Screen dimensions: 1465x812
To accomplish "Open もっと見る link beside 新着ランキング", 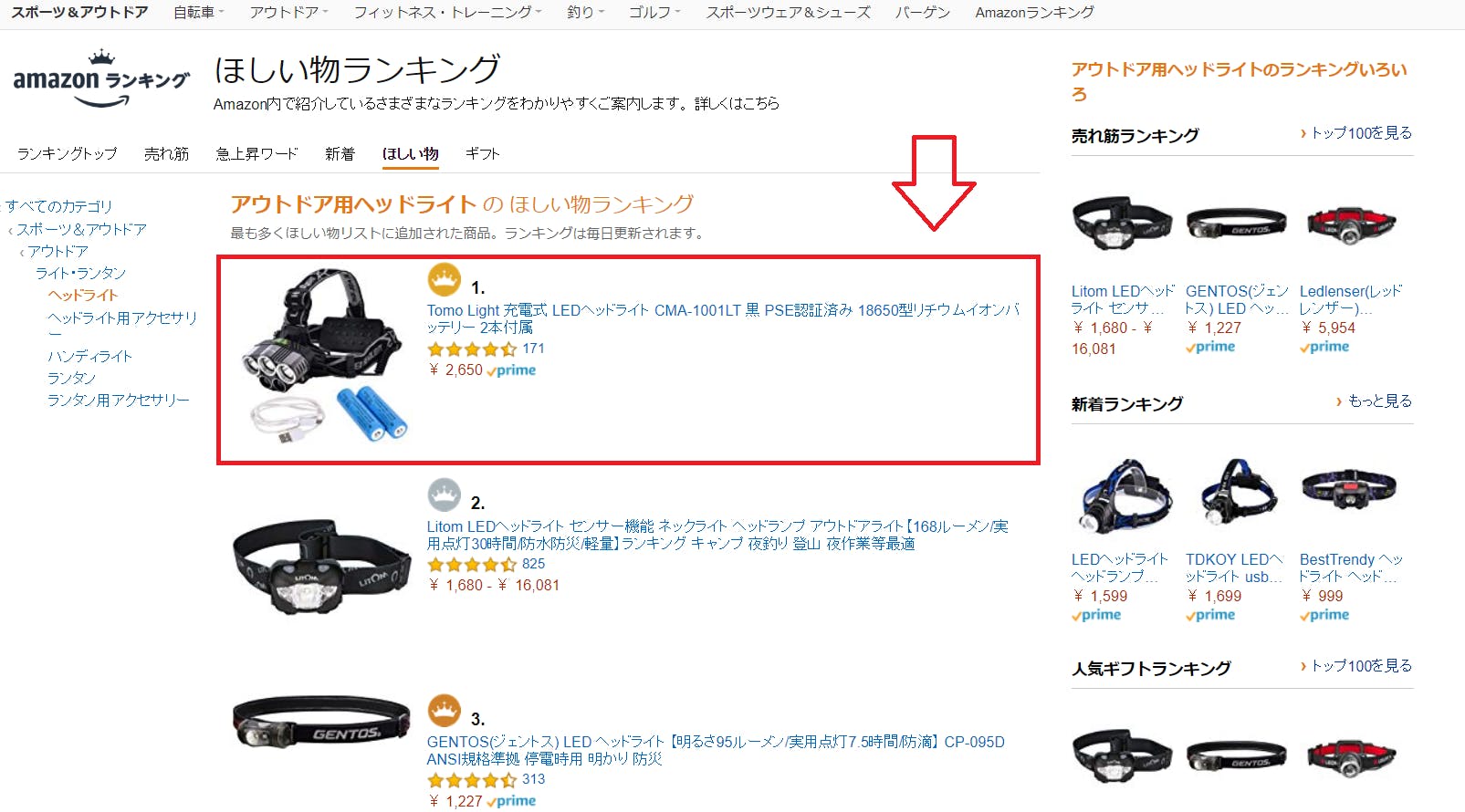I will 1374,401.
